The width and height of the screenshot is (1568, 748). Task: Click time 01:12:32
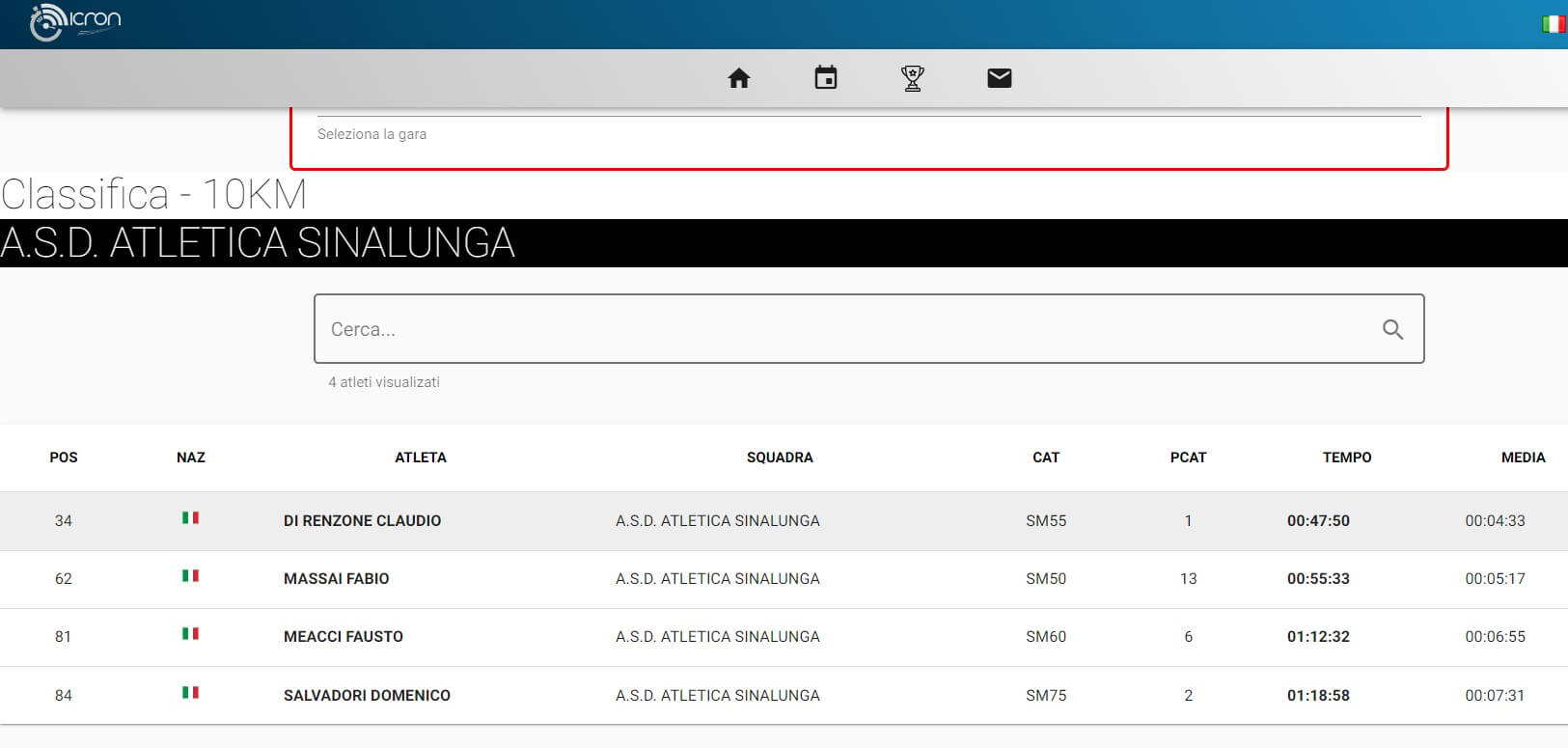(1318, 637)
